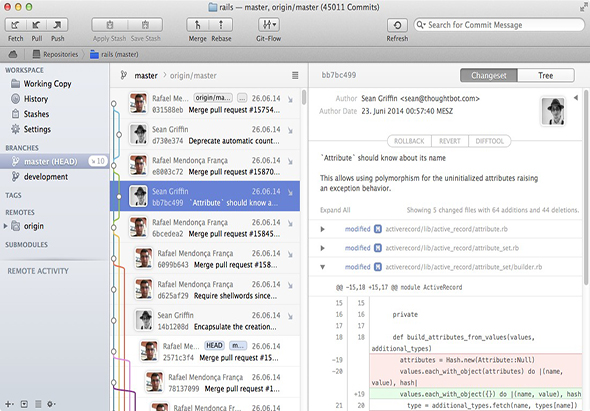Screen dimensions: 590x411
Task: Click the Rebase toolbar icon
Action: 221,25
